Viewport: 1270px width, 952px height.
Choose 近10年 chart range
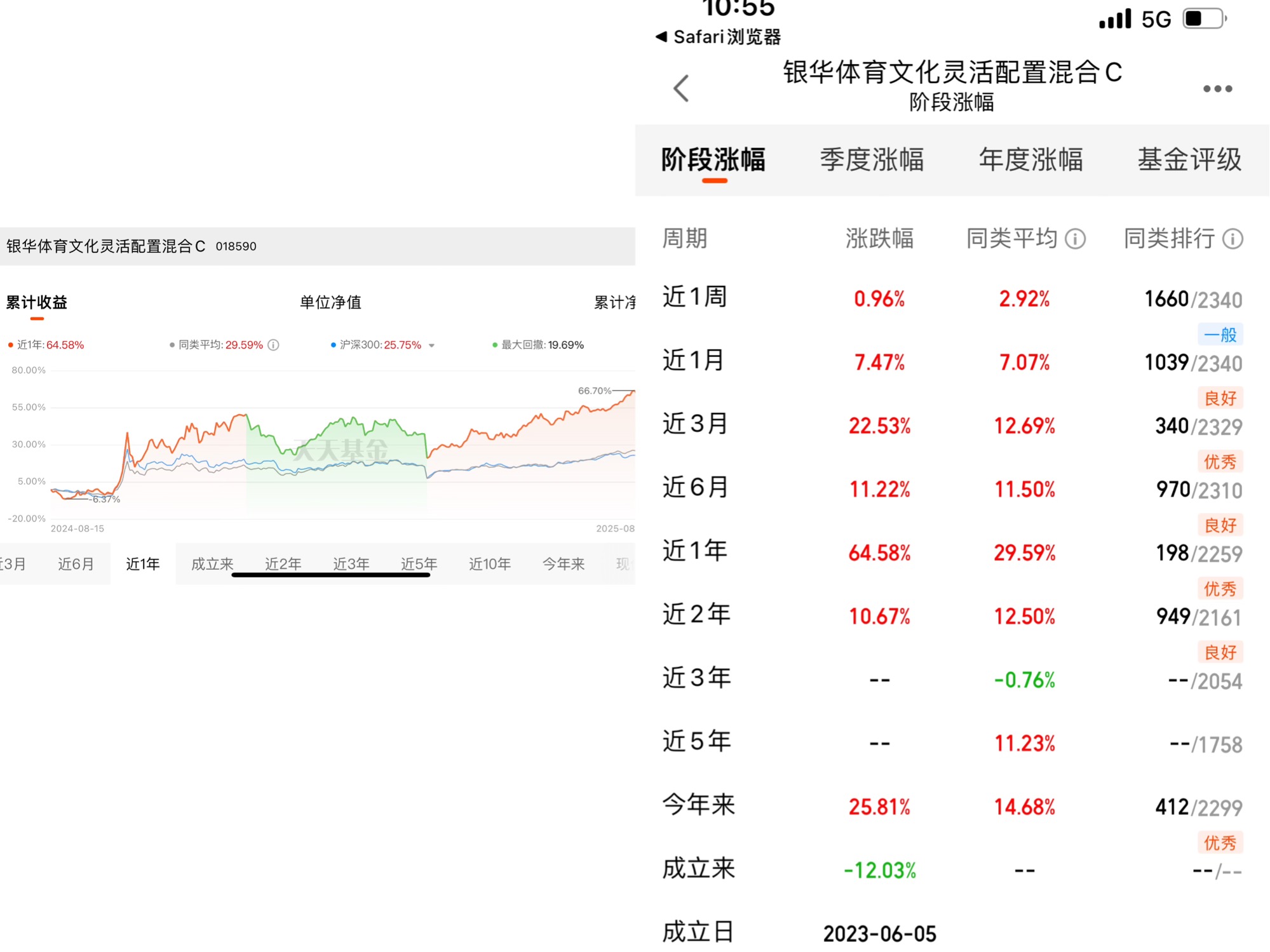(x=490, y=564)
